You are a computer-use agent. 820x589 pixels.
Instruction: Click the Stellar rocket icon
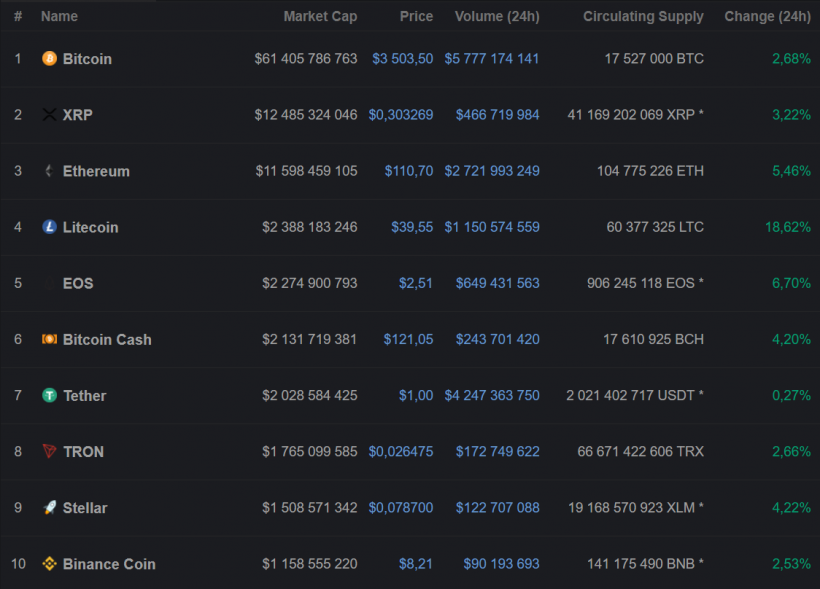pos(49,508)
